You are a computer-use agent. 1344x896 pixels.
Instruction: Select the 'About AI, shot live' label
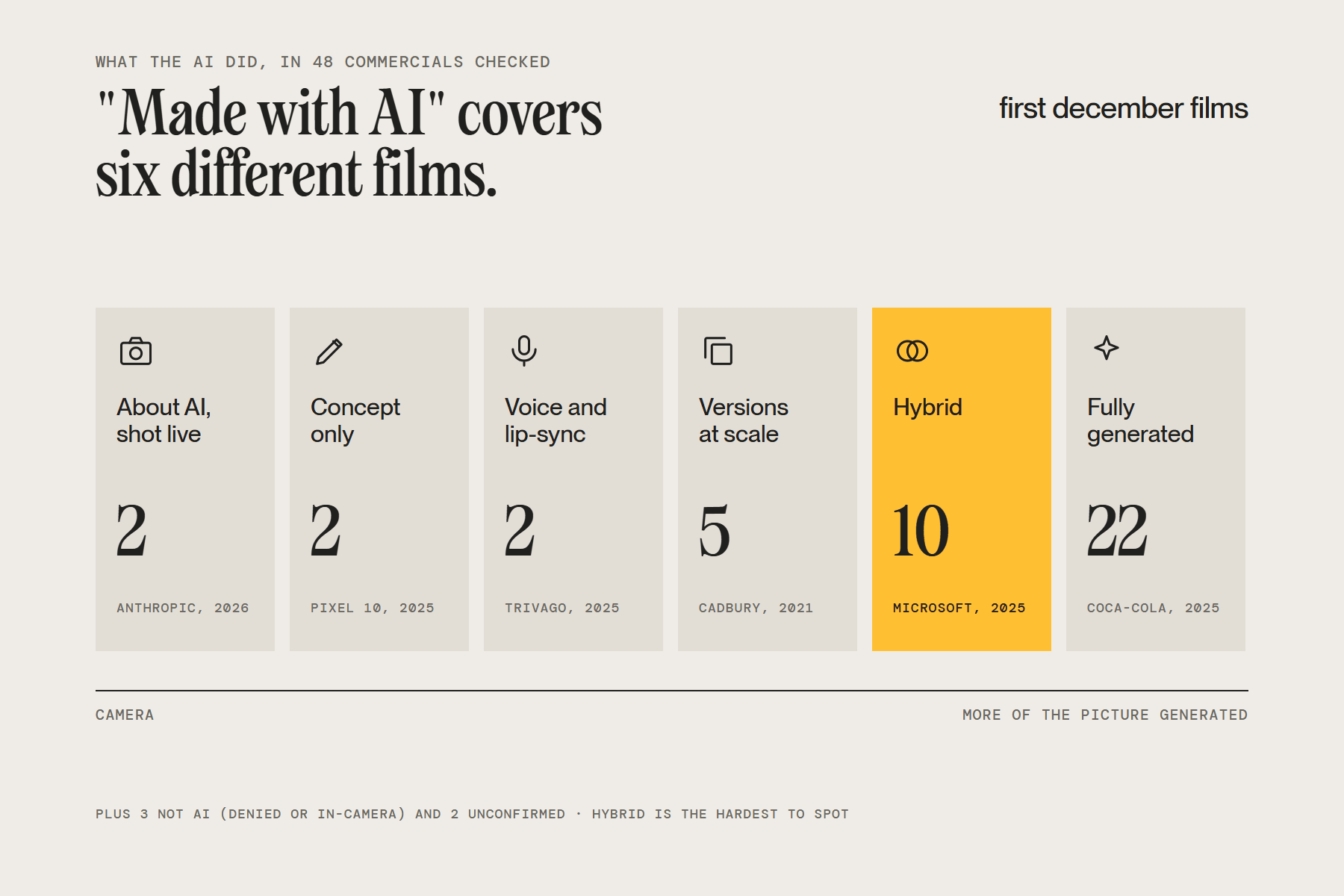(164, 420)
